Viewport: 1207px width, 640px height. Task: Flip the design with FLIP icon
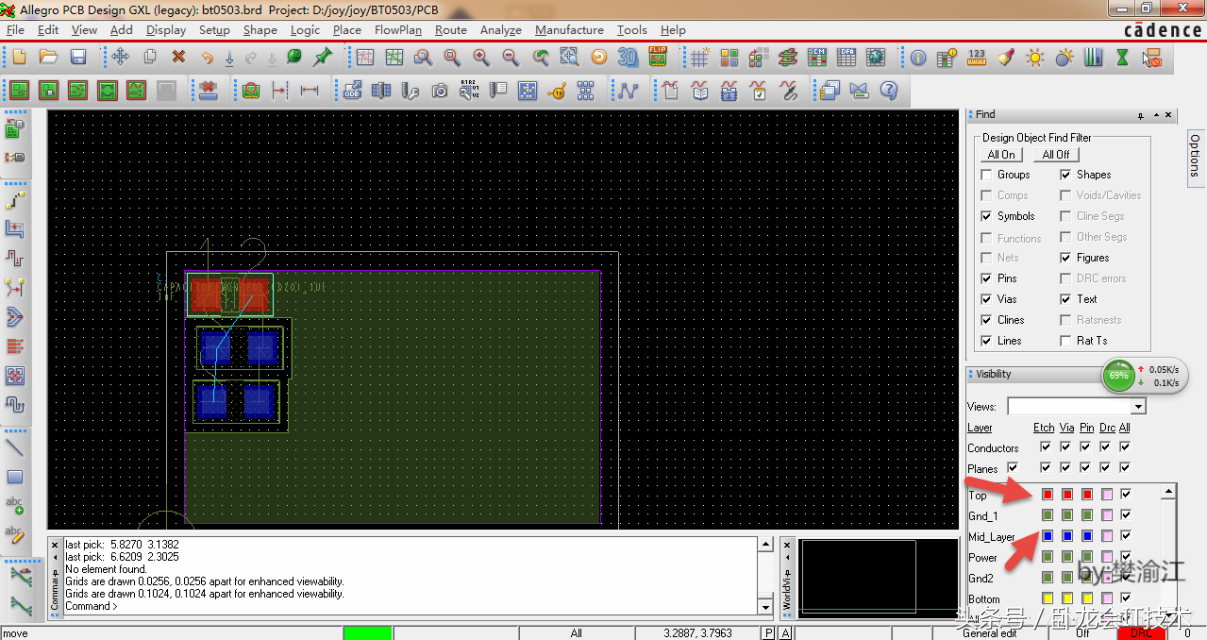point(658,58)
